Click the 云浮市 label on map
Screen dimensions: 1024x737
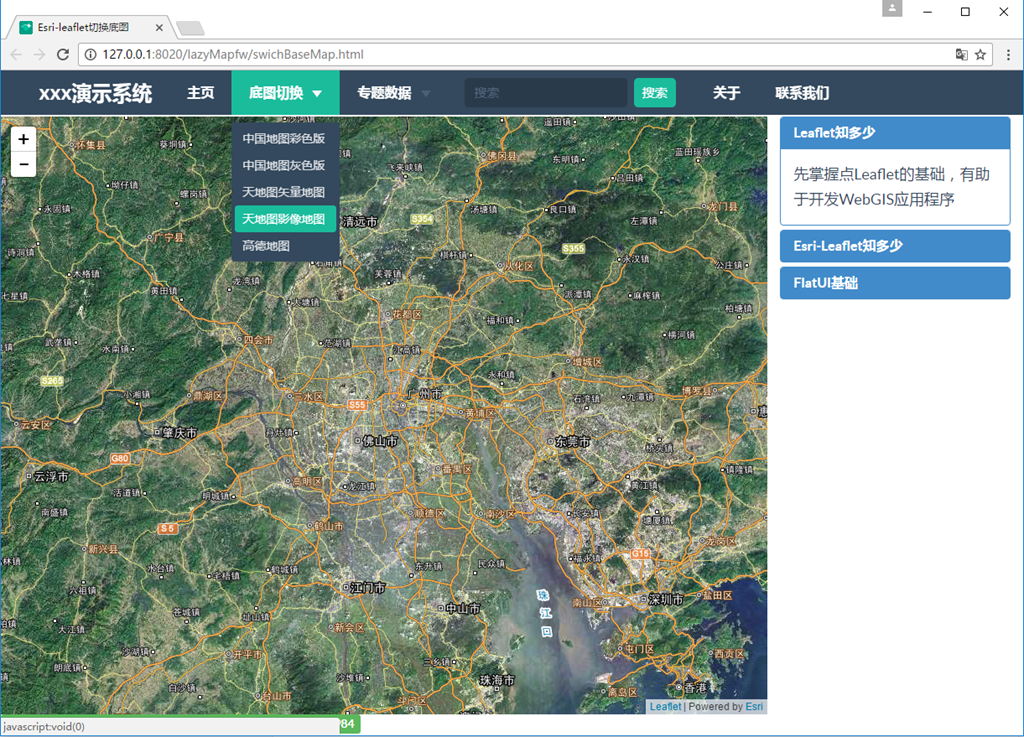coord(51,477)
